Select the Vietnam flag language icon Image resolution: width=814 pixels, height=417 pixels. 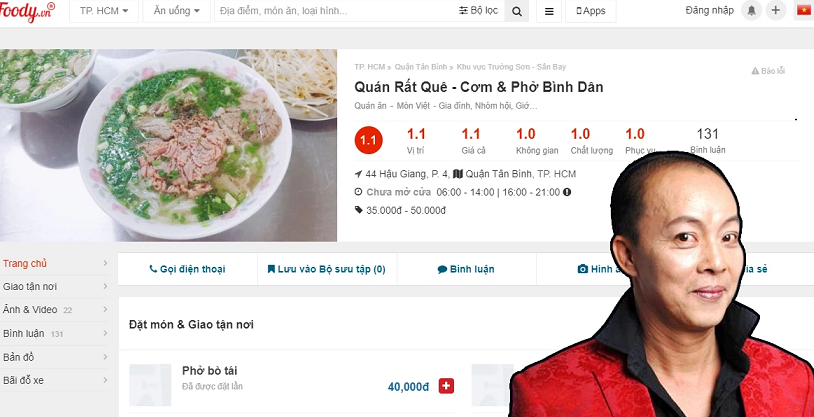pos(804,10)
